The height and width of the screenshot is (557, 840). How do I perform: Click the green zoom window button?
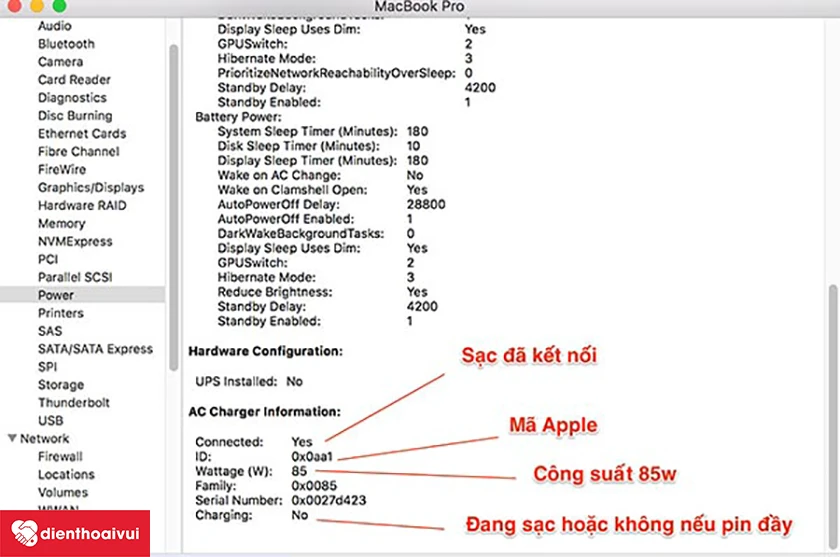tap(59, 6)
